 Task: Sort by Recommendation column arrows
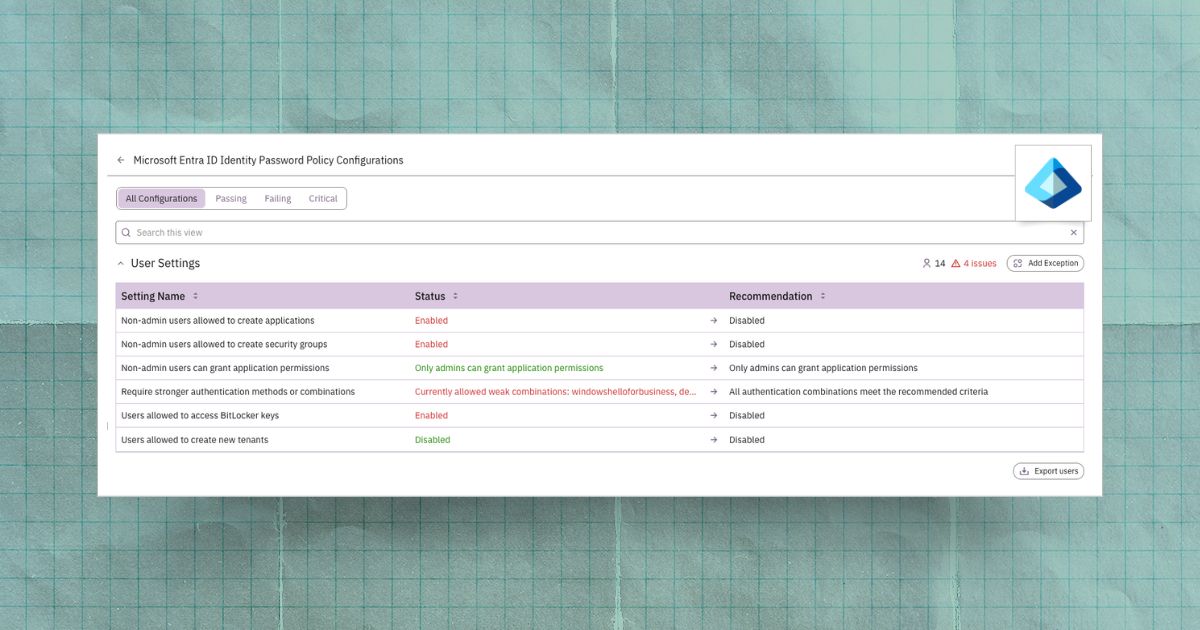823,296
